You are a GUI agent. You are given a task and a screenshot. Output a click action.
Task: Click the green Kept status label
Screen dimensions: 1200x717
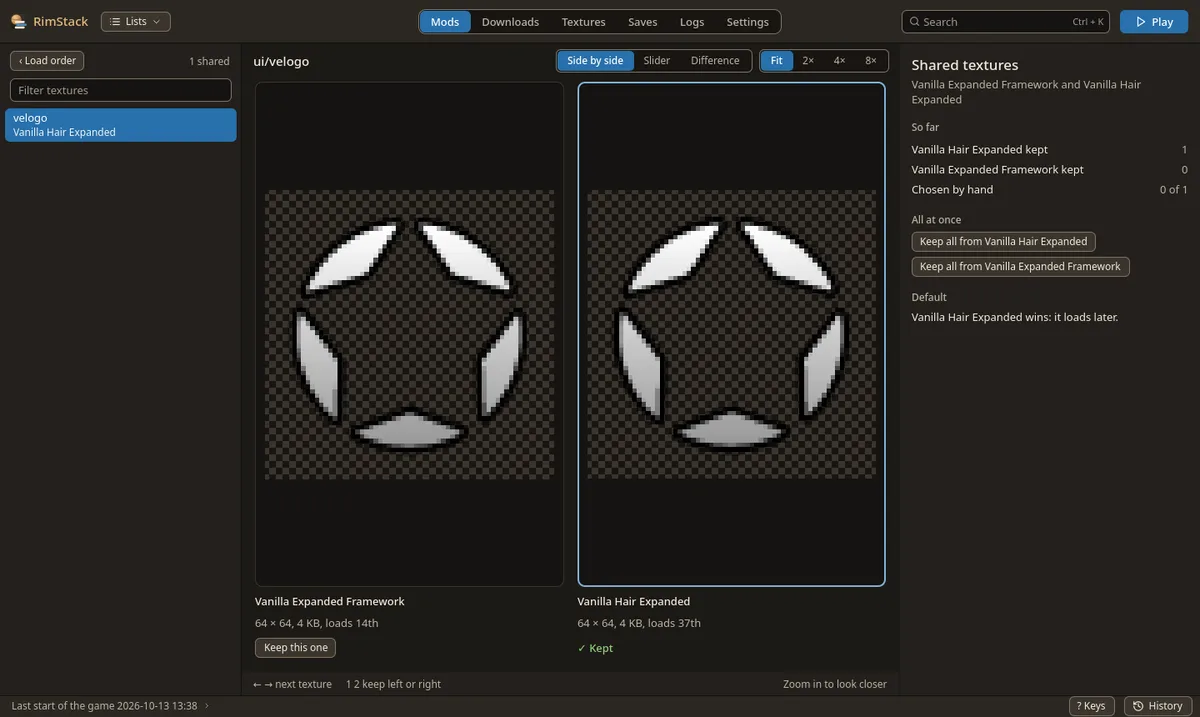(x=595, y=648)
